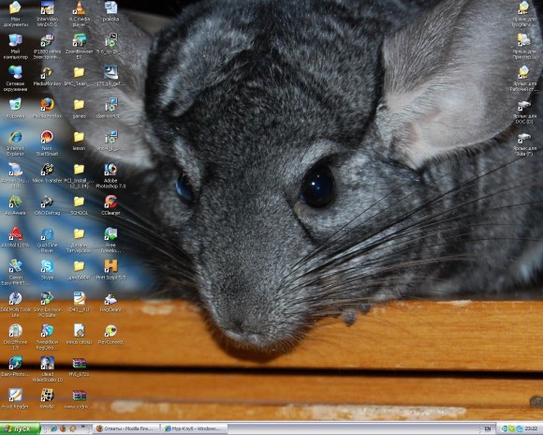Screen dimensions: 543x435
Task: Click the EN language indicator
Action: (488, 429)
